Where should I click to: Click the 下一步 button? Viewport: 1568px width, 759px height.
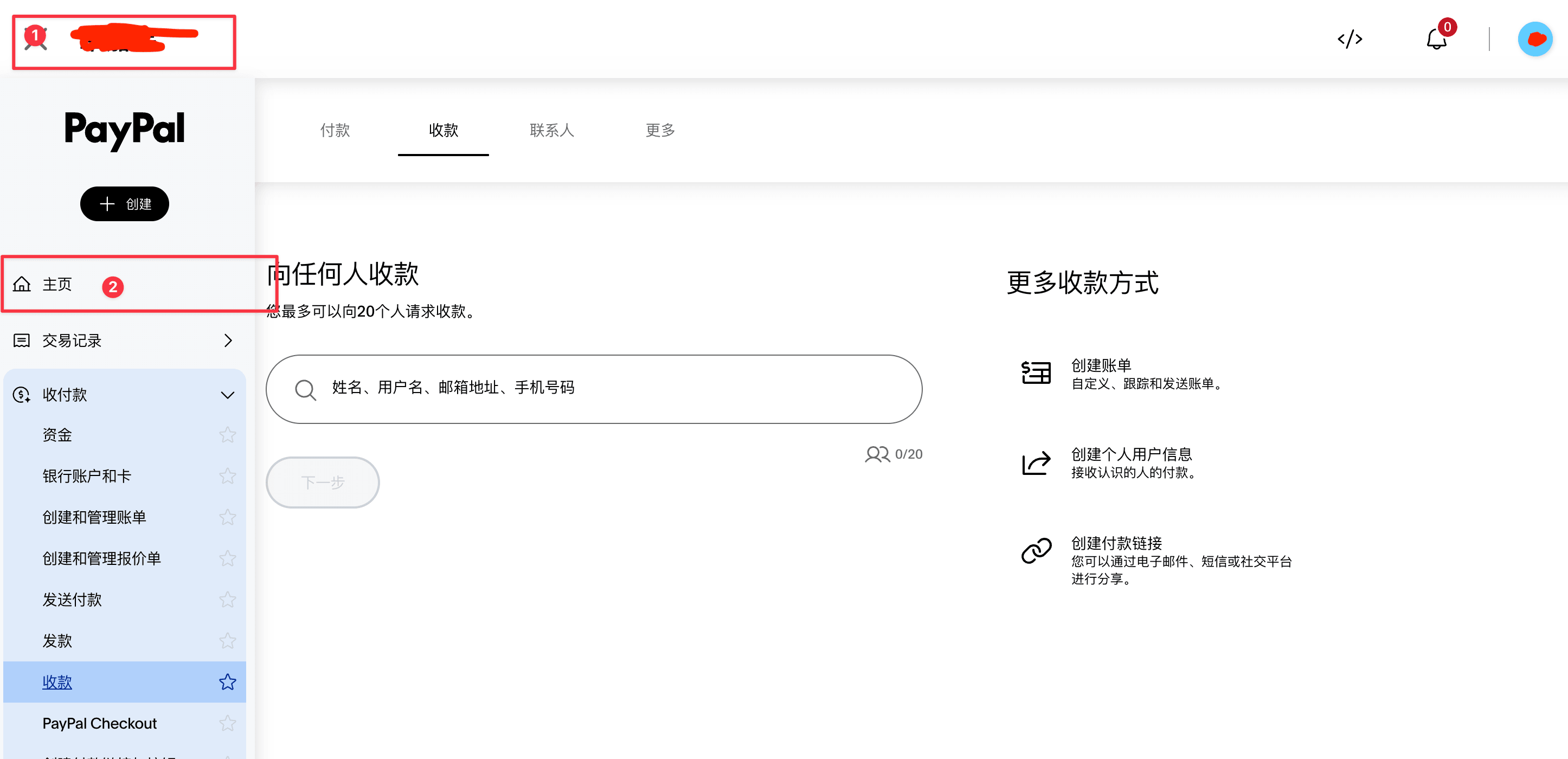point(323,483)
